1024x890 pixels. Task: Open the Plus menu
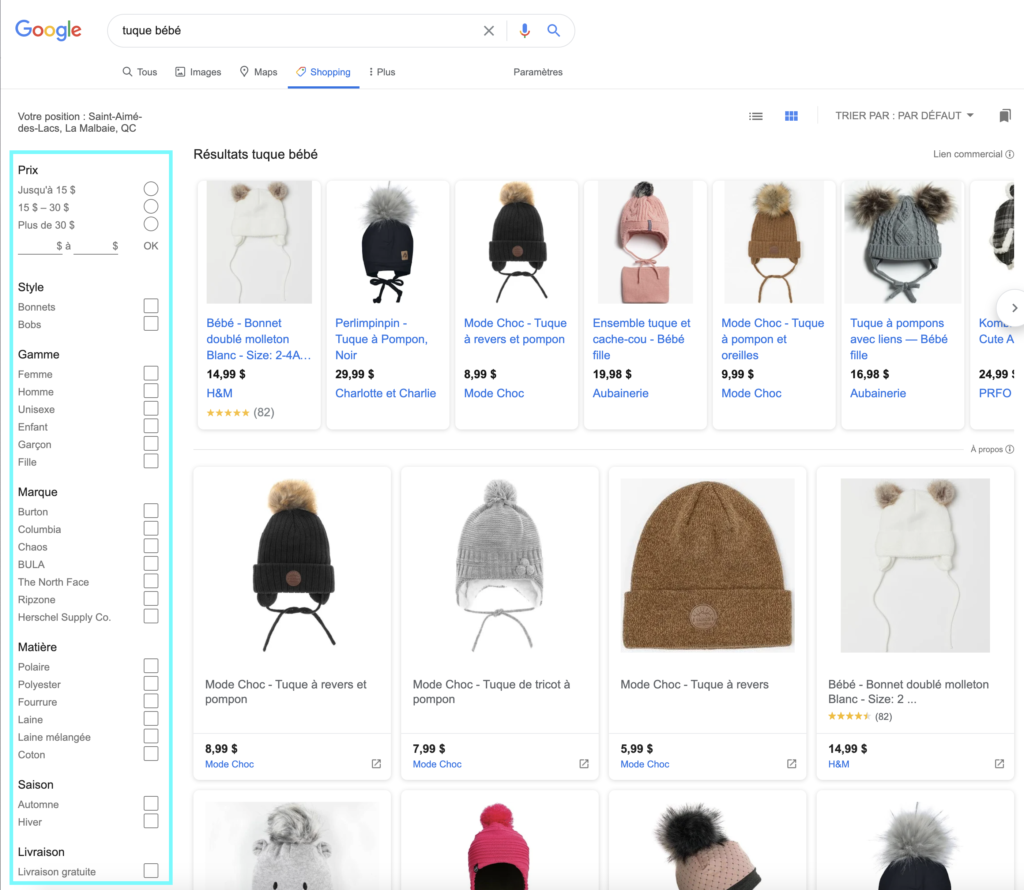[x=381, y=72]
